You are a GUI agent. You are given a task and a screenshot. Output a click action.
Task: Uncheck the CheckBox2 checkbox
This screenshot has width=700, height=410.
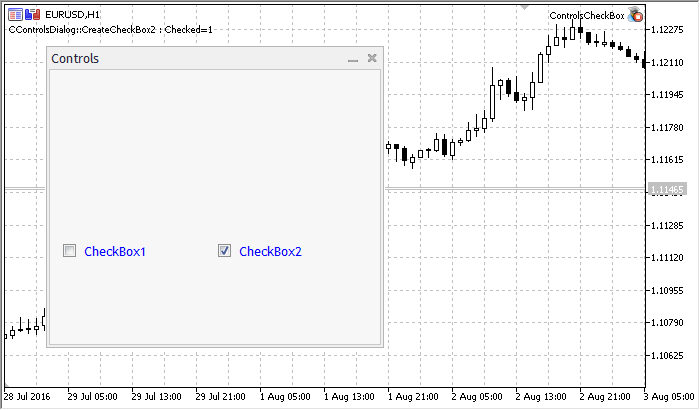click(x=225, y=251)
